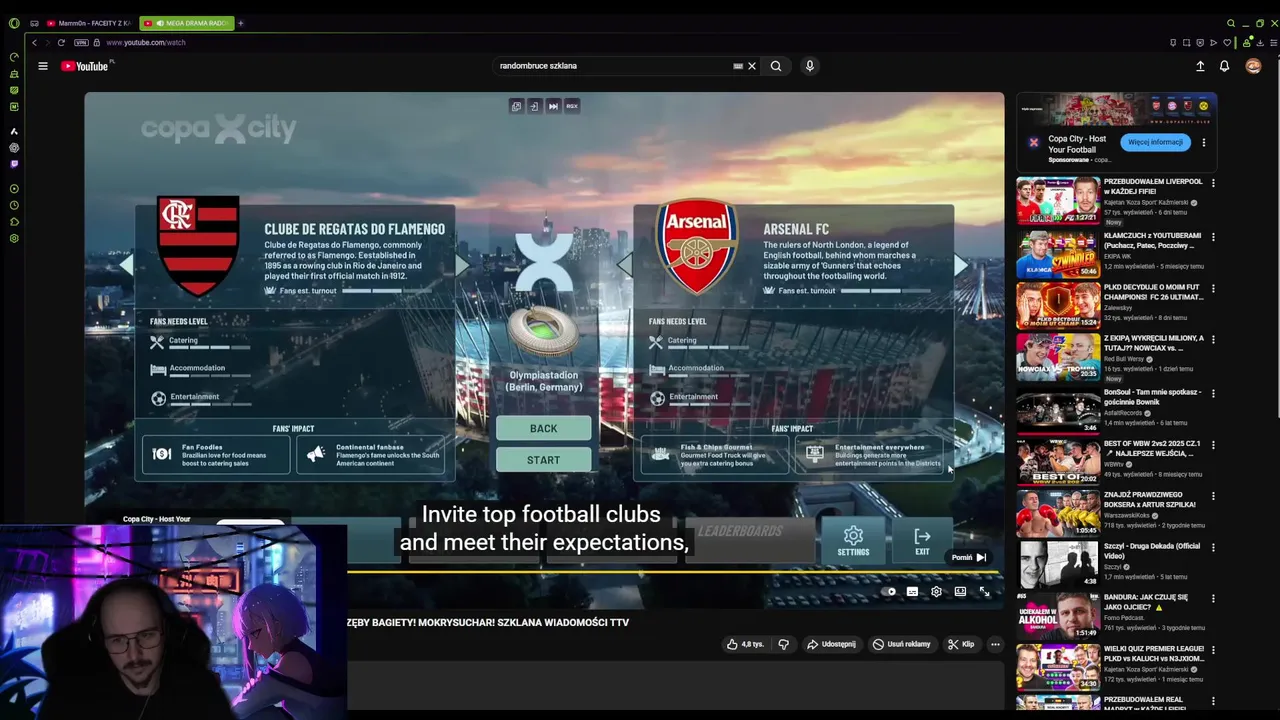
Task: Click right arrow next to Arsenal FC
Action: (x=961, y=265)
